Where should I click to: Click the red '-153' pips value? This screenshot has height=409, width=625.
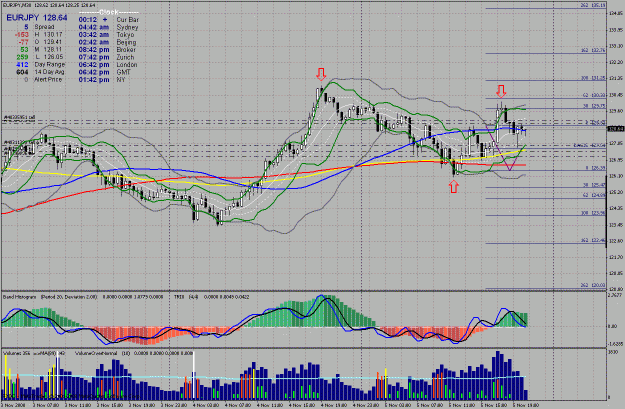coord(22,34)
